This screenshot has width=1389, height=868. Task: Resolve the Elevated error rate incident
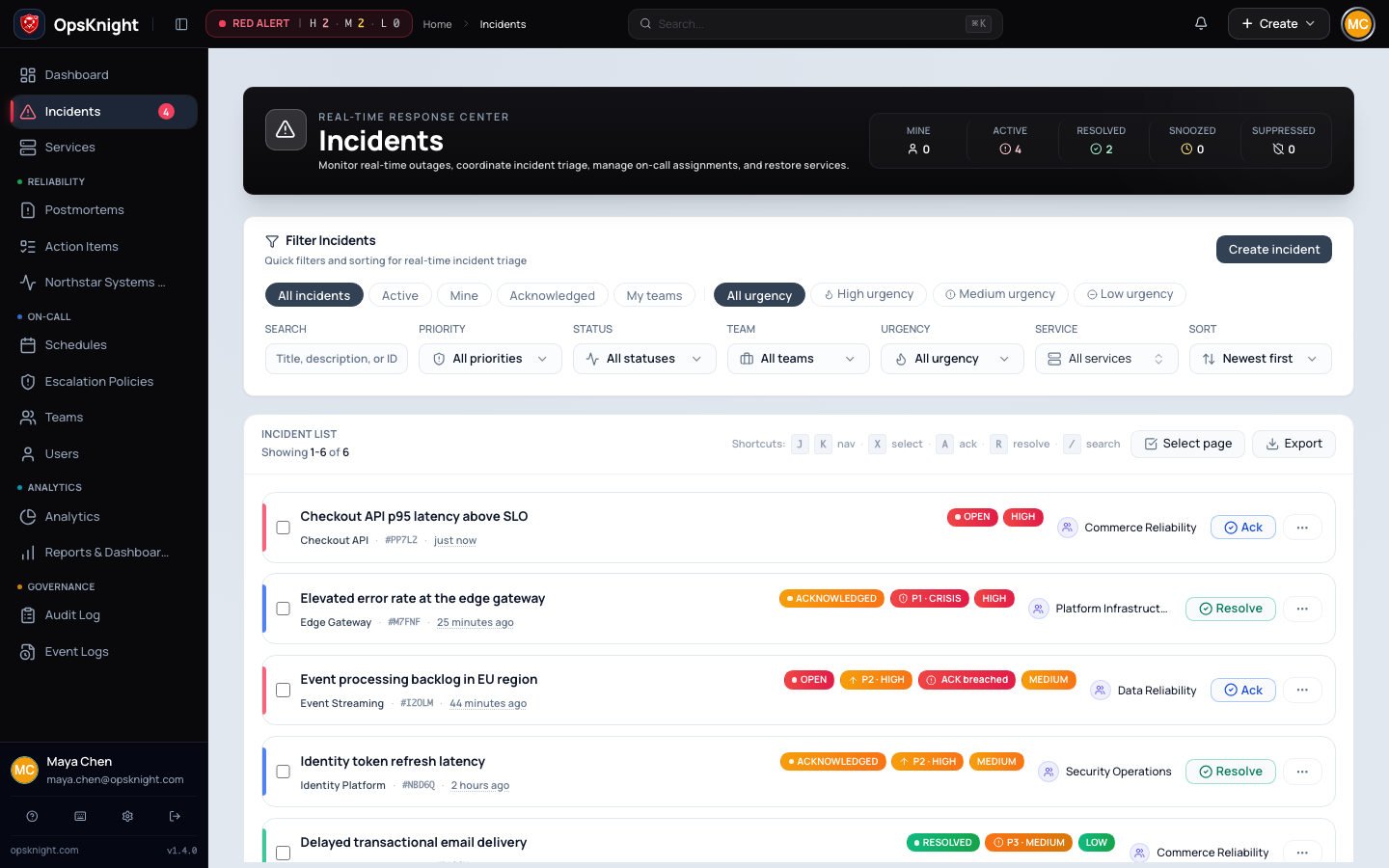click(x=1231, y=609)
